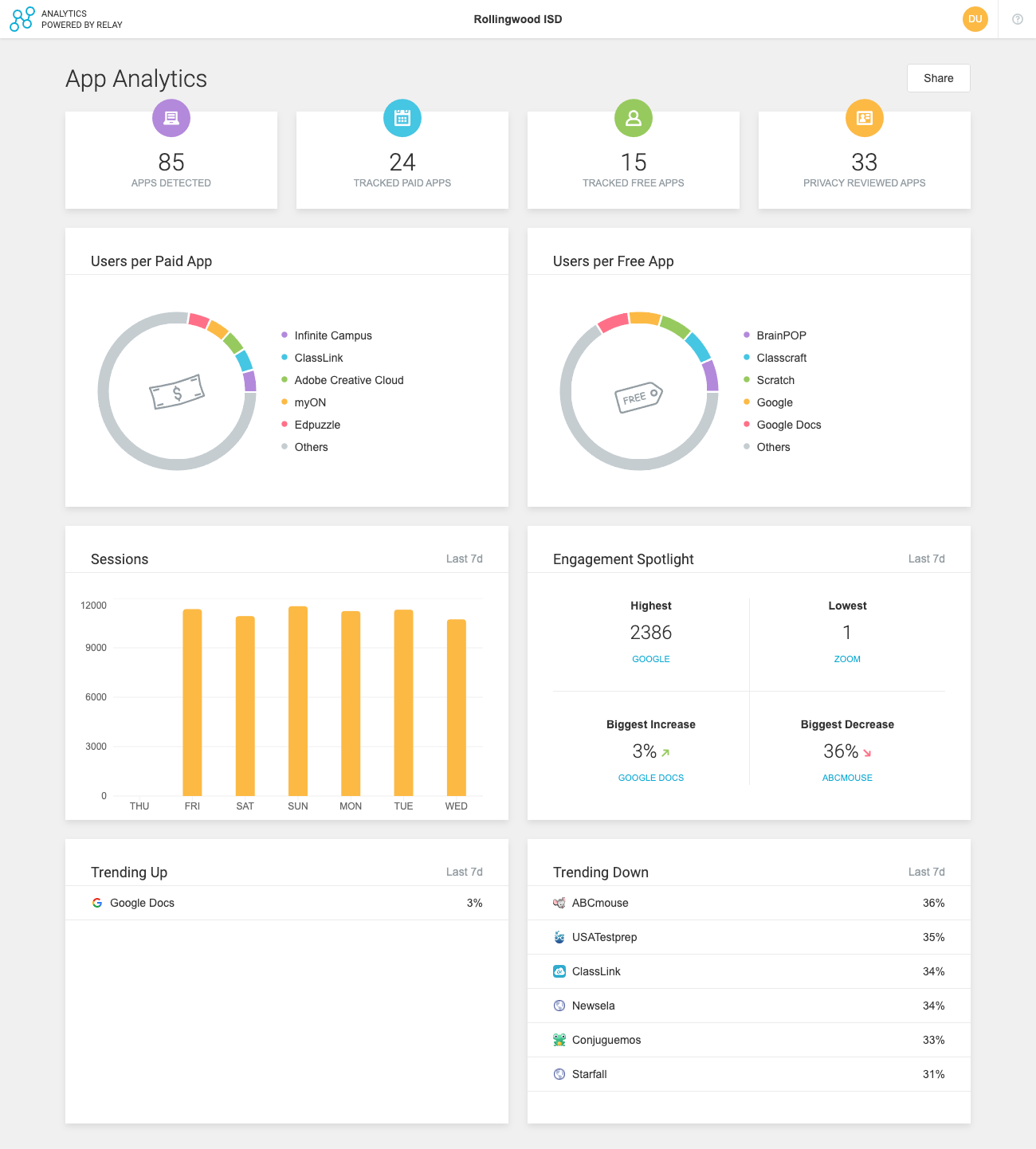
Task: Open the Last 7d filter on Engagement Spotlight
Action: point(927,559)
